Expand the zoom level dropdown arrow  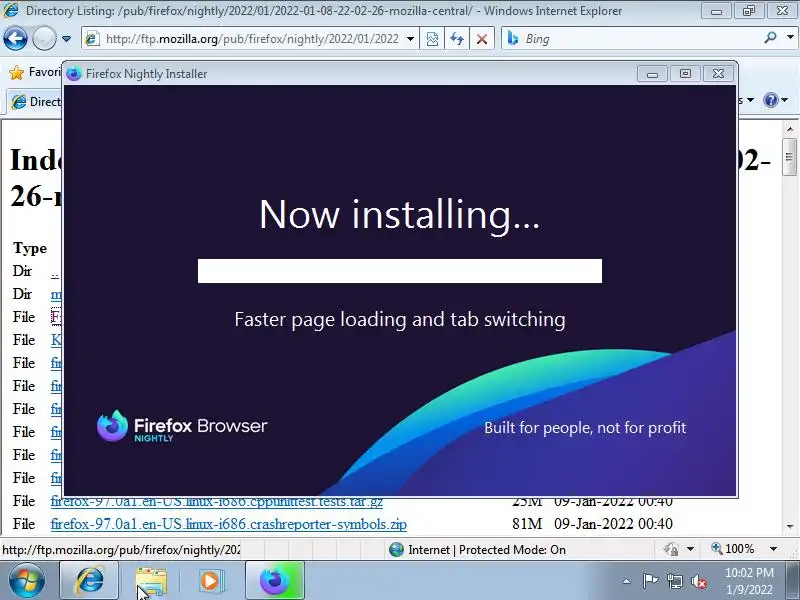[773, 549]
